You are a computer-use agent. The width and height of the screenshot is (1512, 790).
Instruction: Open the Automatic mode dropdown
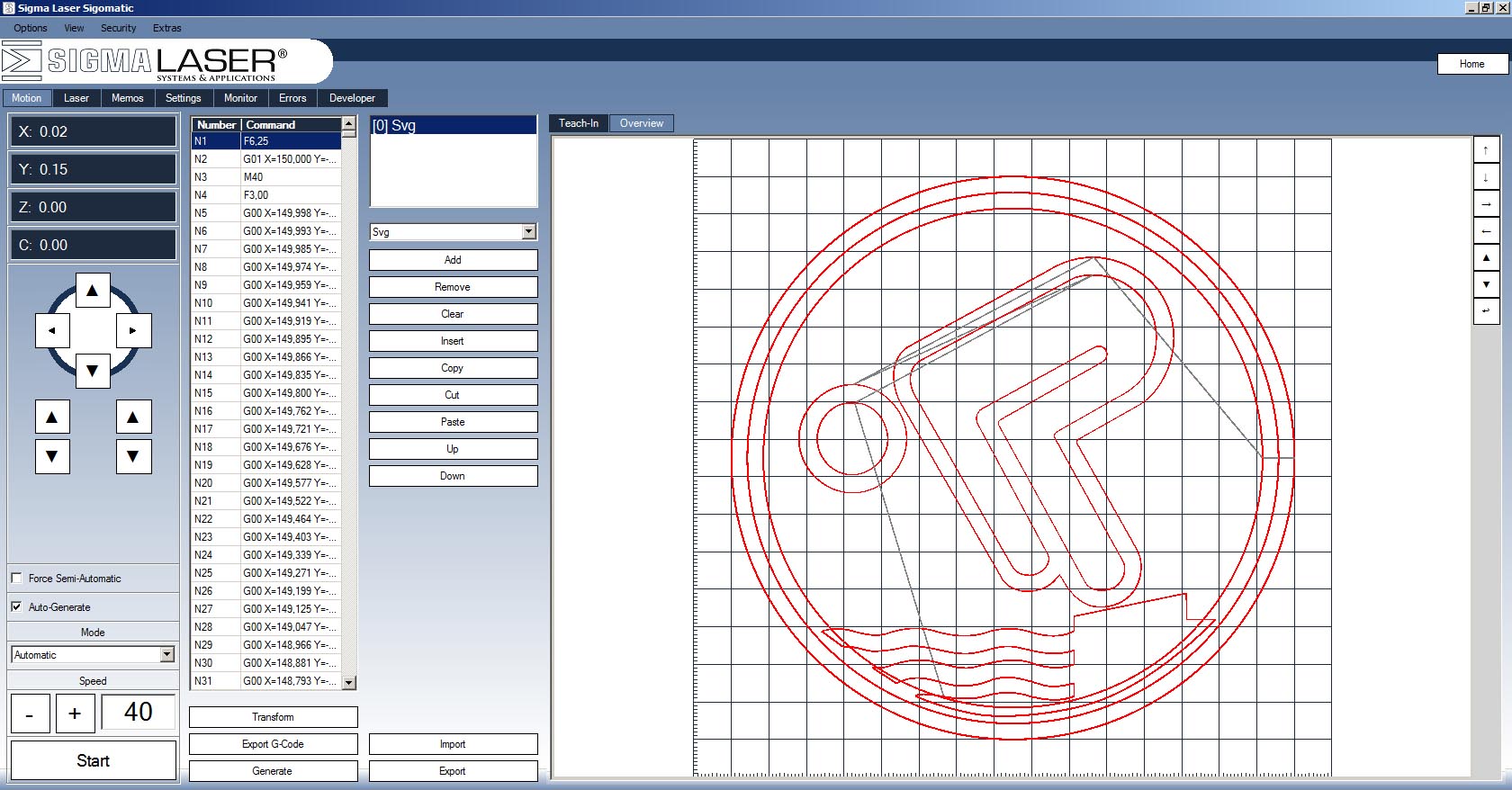coord(166,655)
